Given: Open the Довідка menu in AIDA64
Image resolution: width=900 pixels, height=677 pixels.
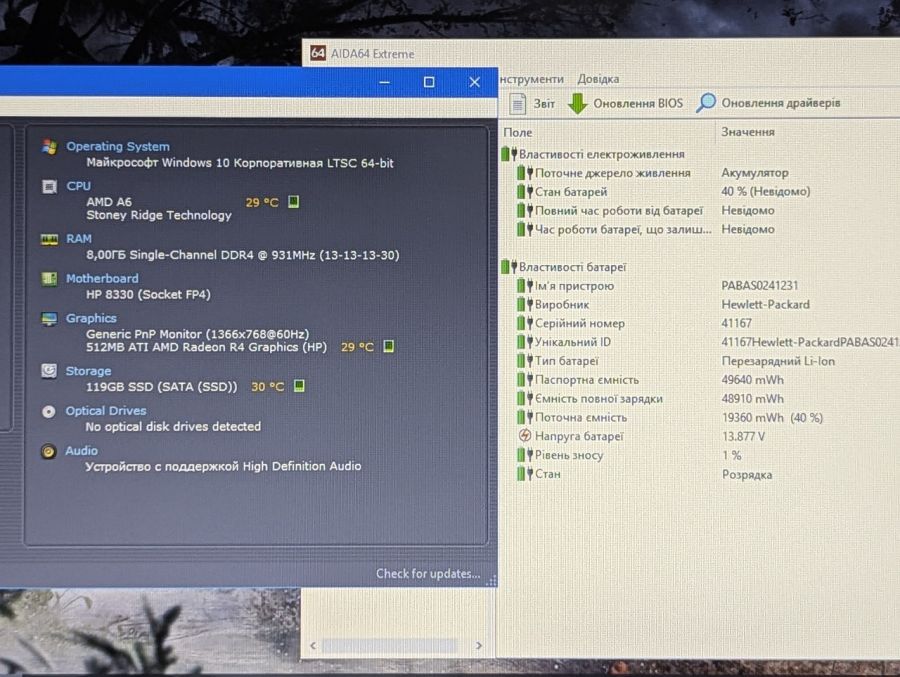Looking at the screenshot, I should (598, 79).
